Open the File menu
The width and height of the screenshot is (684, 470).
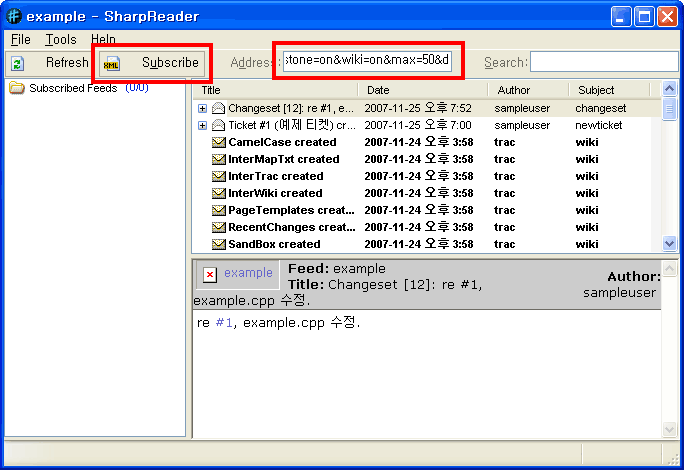(21, 40)
